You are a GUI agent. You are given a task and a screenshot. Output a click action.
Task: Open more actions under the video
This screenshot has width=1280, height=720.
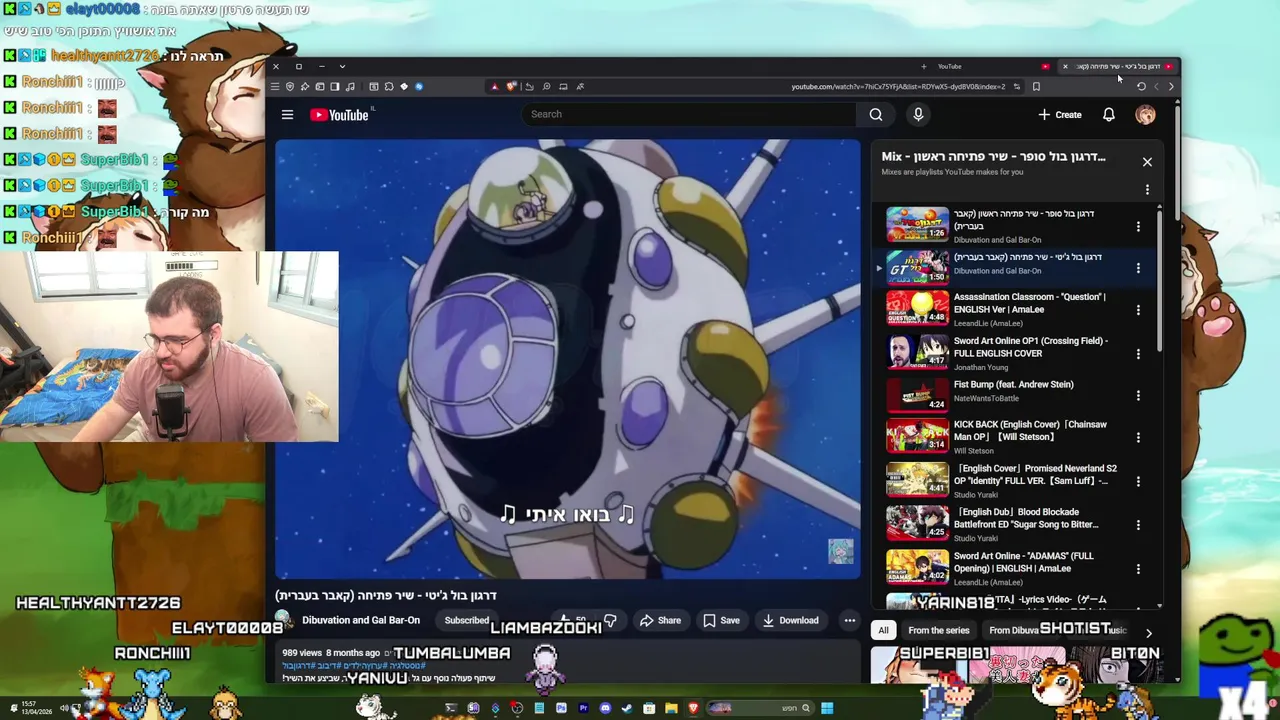click(x=849, y=620)
